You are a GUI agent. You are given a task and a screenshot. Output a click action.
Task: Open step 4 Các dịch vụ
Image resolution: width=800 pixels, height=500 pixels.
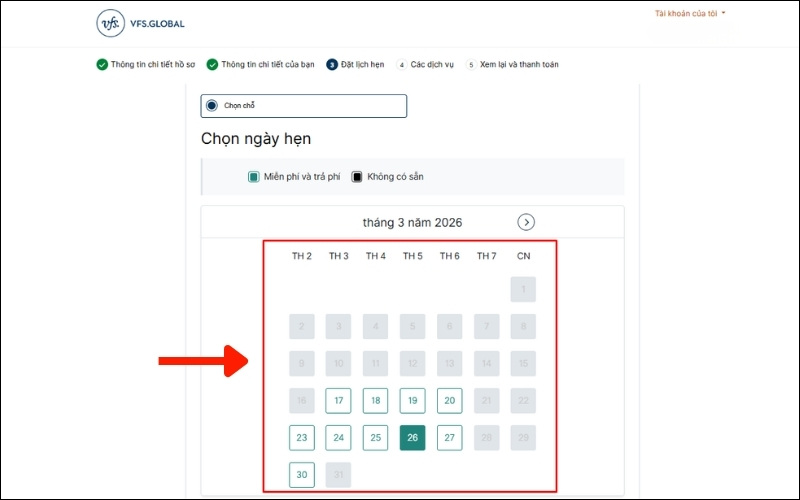[x=426, y=65]
